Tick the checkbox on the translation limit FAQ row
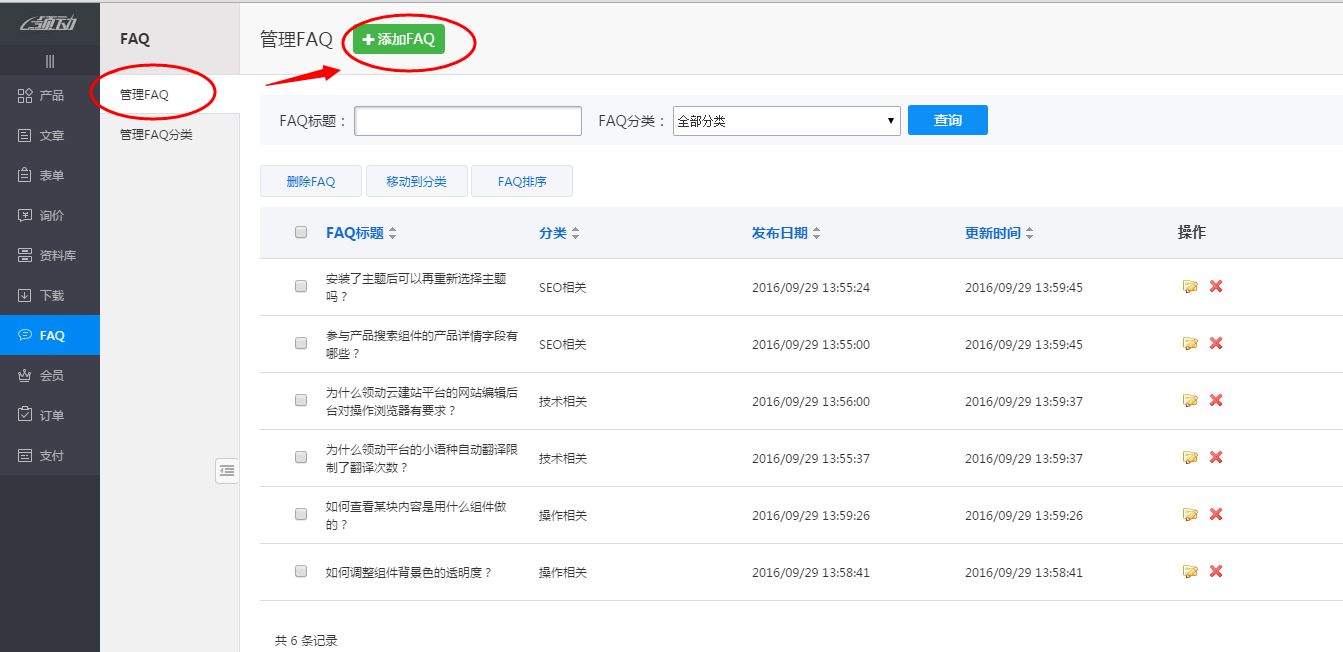This screenshot has width=1343, height=652. click(299, 457)
